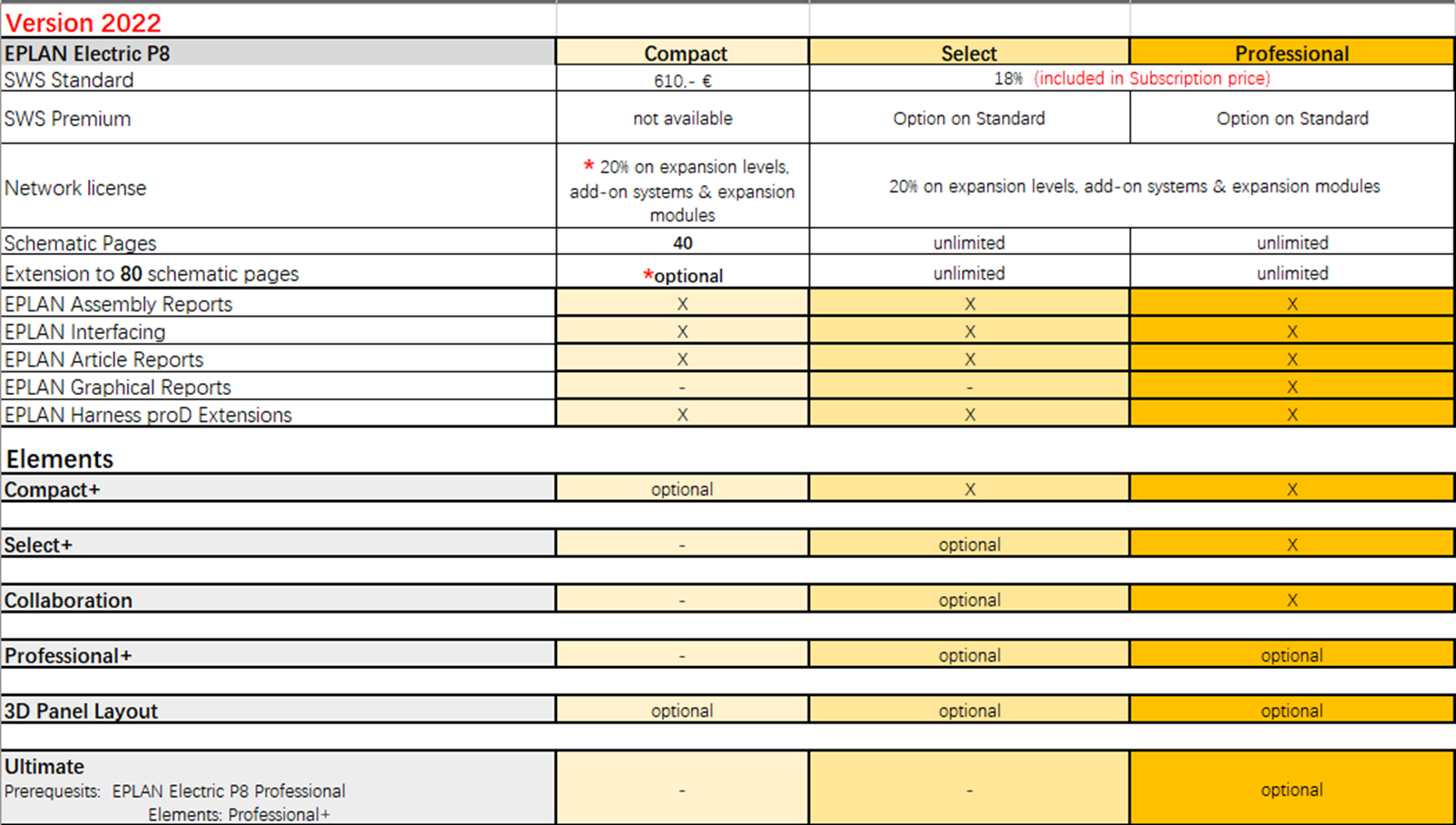Click "Prerequesits: EPLAN Electric P8 Professional" text
The image size is (1456, 825).
(175, 791)
